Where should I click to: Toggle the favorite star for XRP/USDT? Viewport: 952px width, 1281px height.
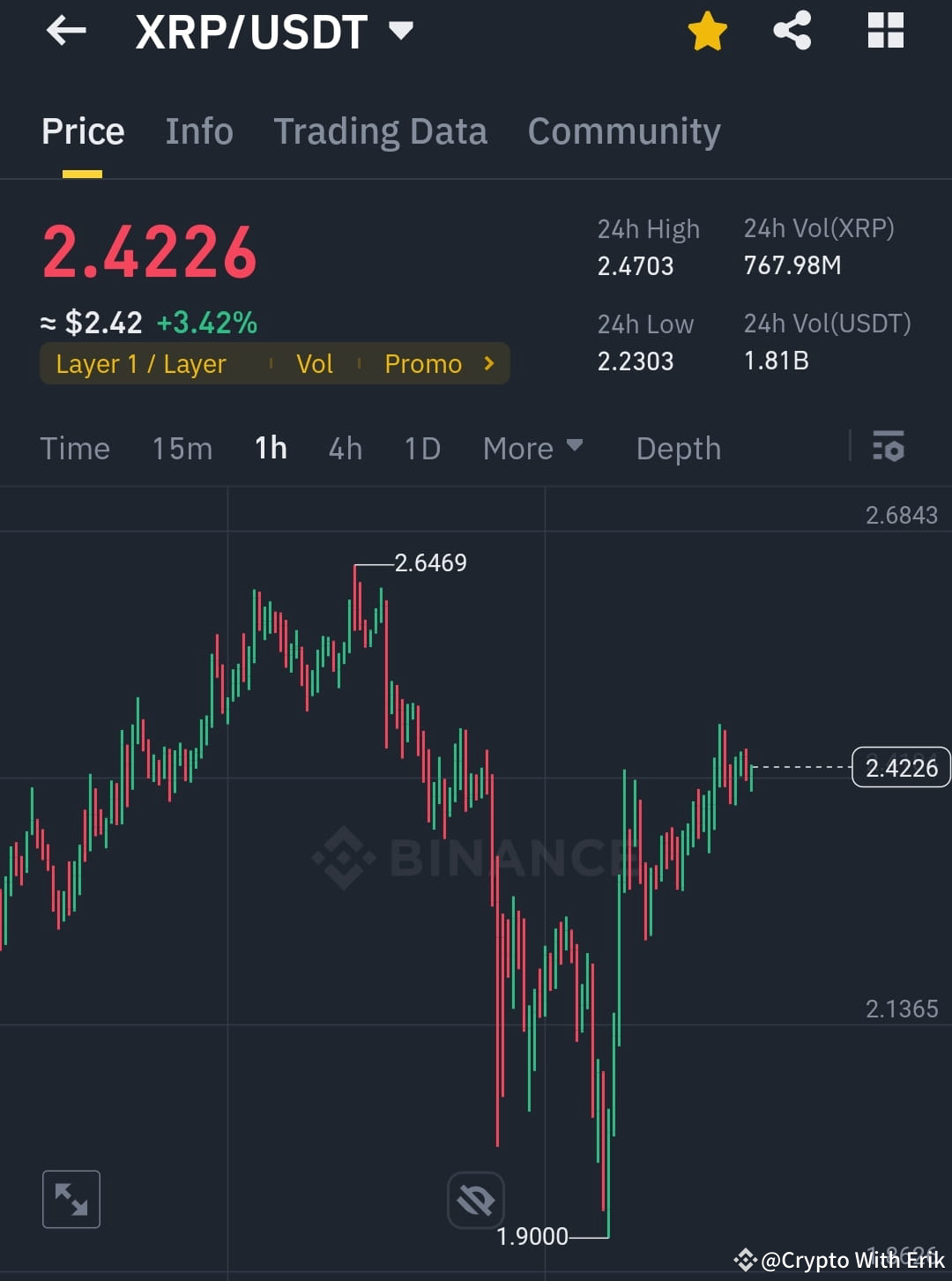(x=706, y=31)
